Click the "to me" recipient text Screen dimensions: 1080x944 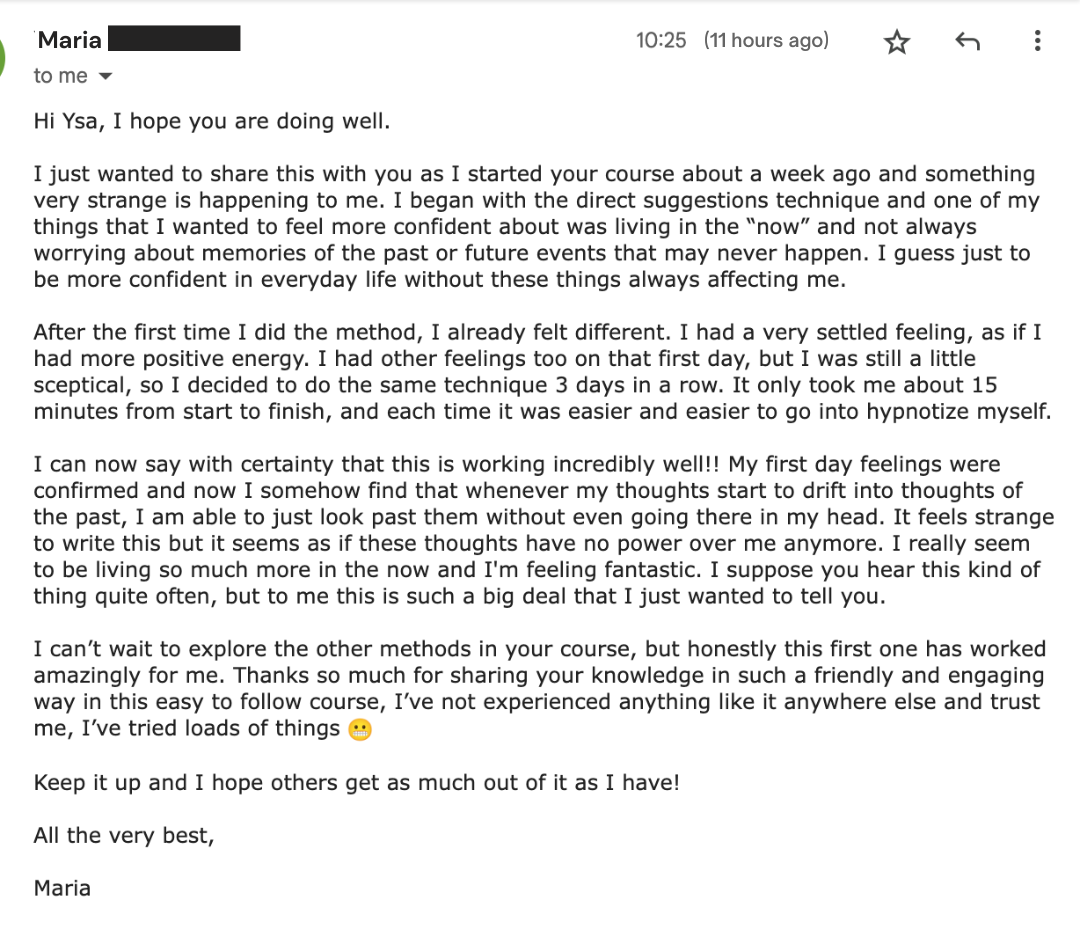coord(61,76)
